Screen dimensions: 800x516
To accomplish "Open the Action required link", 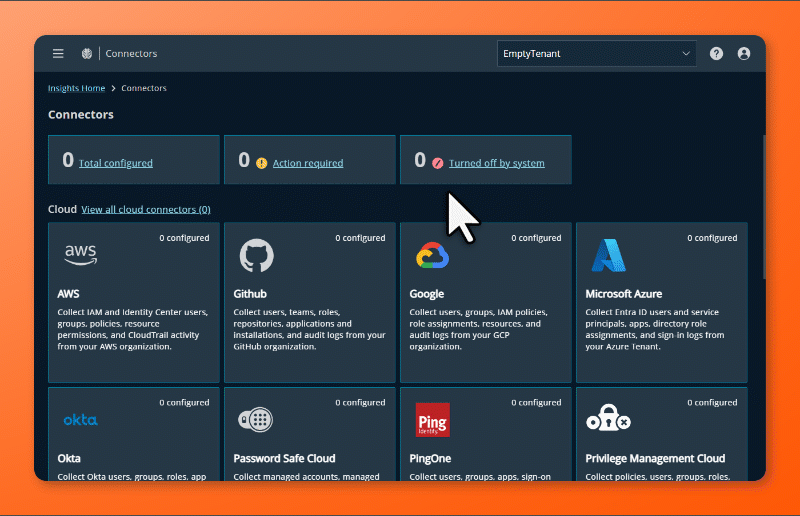I will tap(308, 163).
